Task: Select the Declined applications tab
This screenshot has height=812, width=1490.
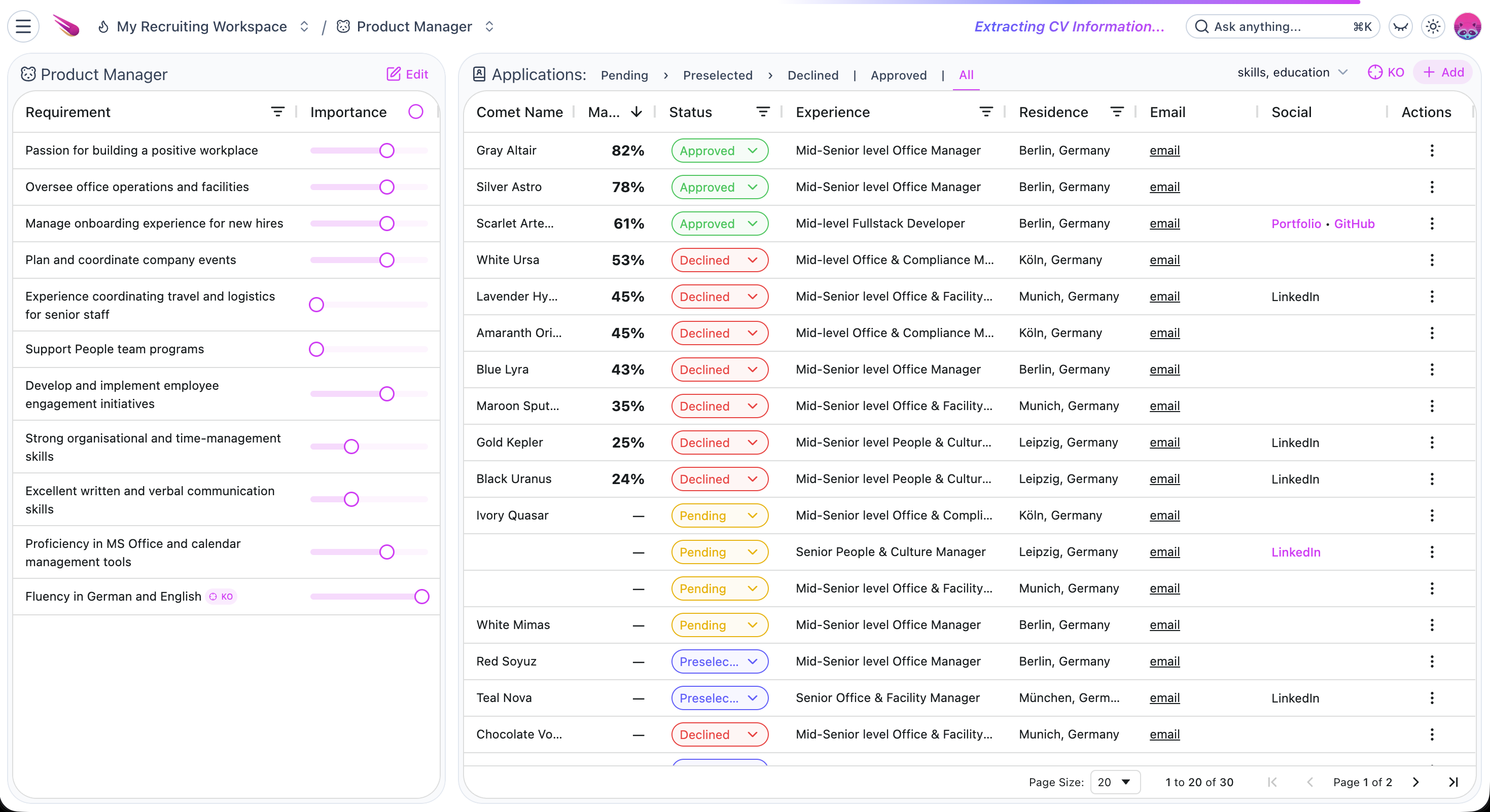Action: tap(812, 75)
